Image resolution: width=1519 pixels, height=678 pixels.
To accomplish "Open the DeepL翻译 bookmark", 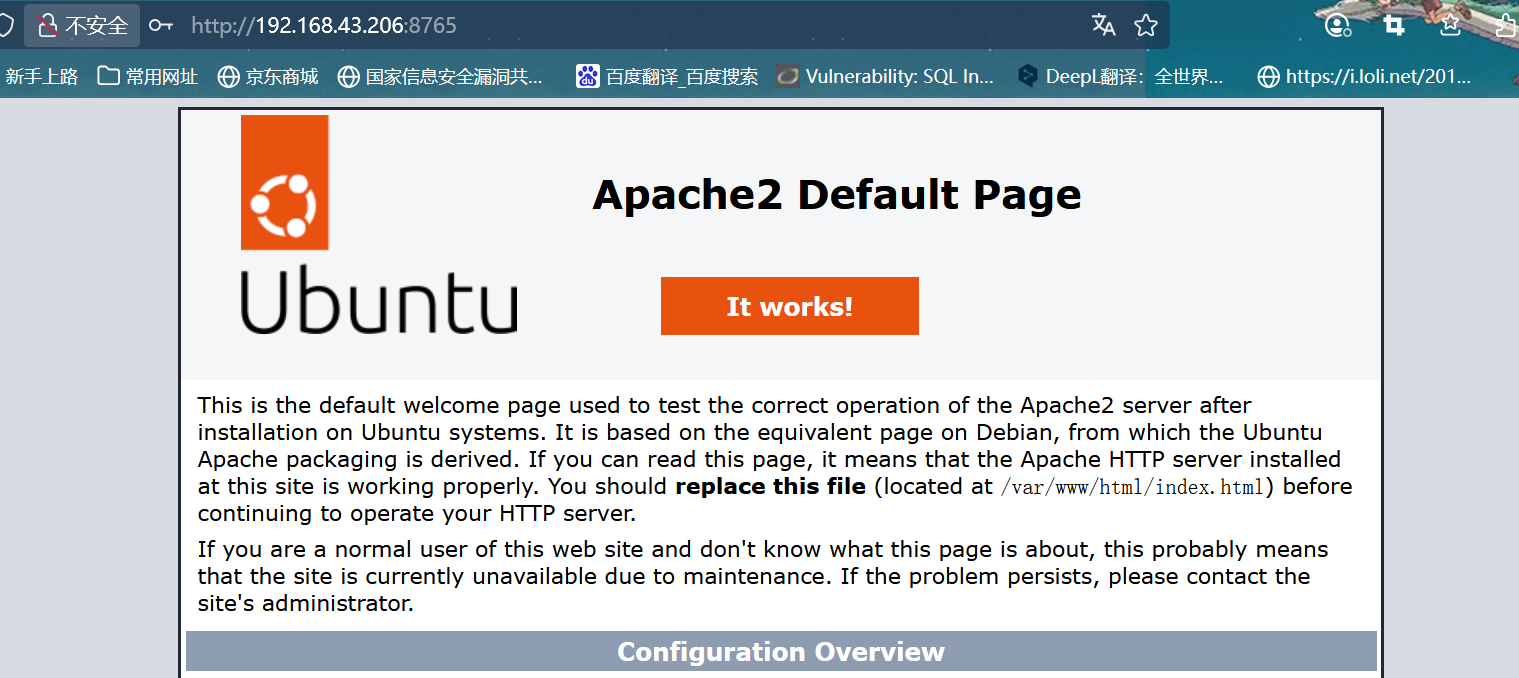I will (x=1121, y=76).
